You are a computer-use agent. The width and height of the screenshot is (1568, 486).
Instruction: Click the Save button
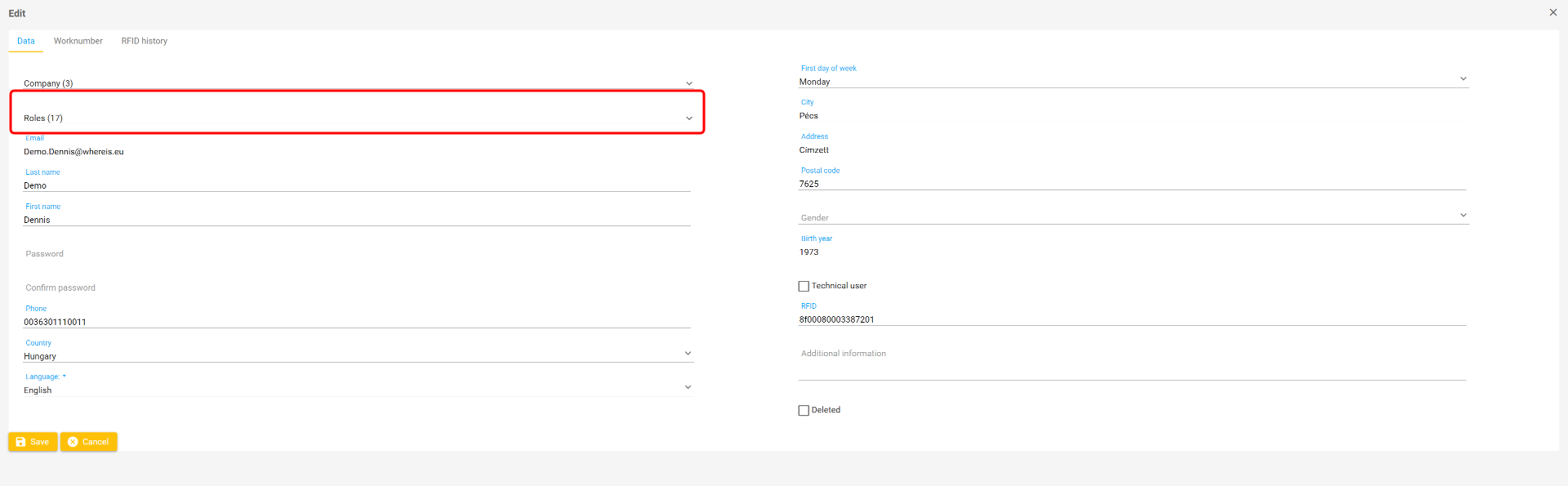33,442
